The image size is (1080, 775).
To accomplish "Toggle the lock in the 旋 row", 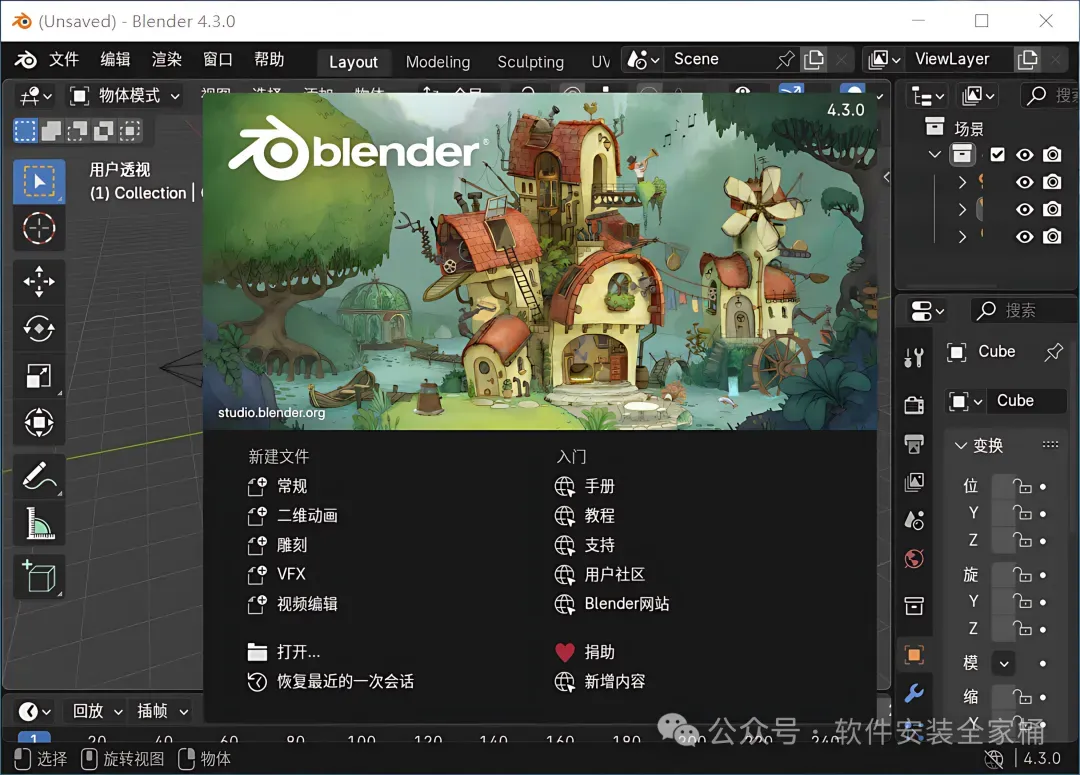I will (1022, 575).
